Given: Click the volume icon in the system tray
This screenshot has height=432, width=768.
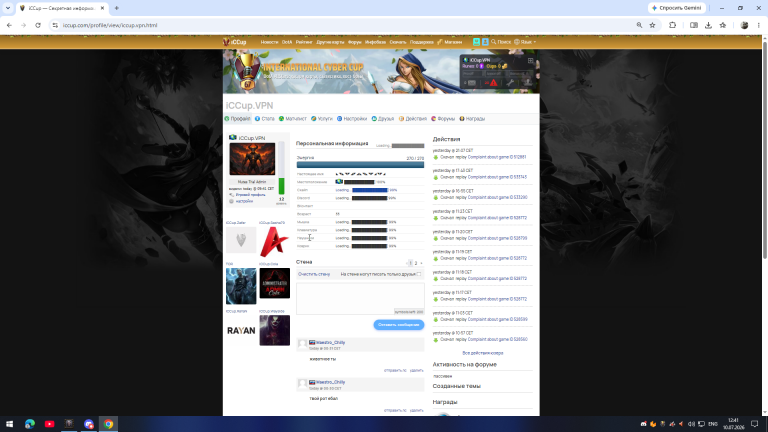Looking at the screenshot, I should [x=691, y=424].
